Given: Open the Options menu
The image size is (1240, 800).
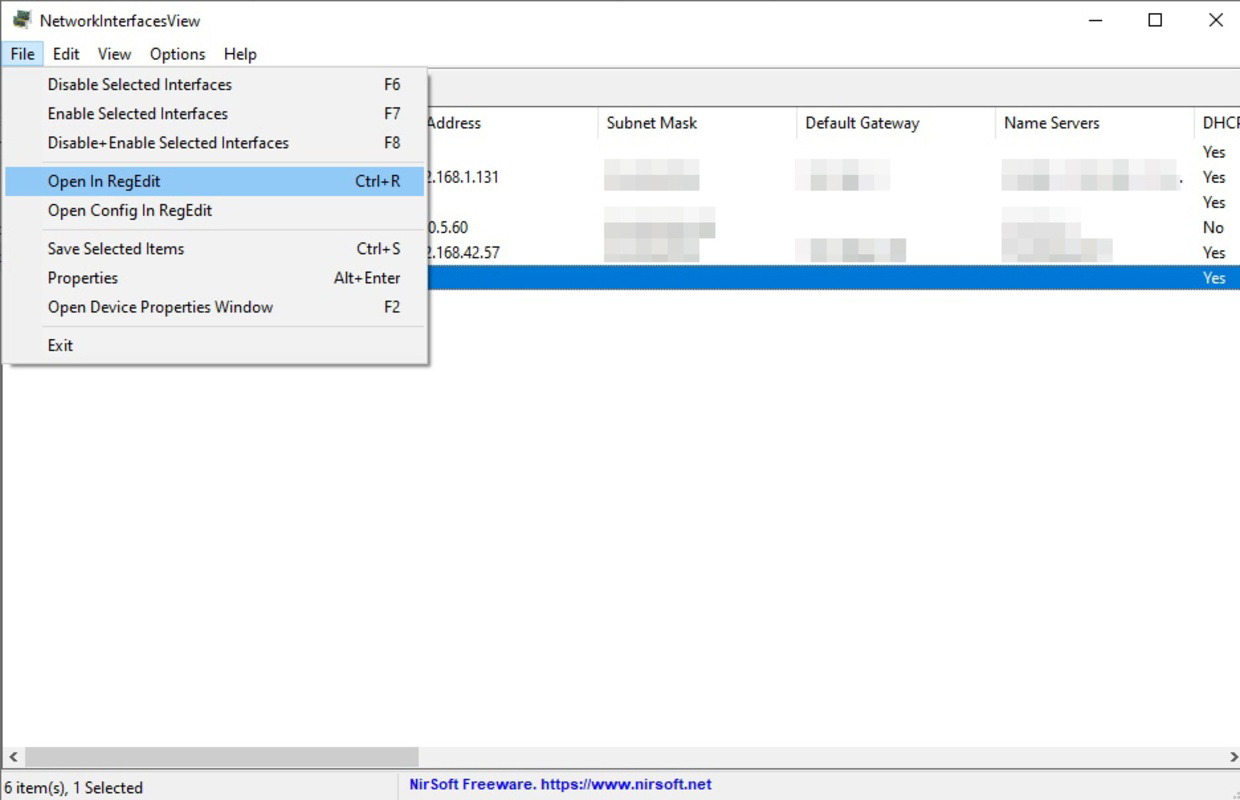Looking at the screenshot, I should [x=177, y=54].
